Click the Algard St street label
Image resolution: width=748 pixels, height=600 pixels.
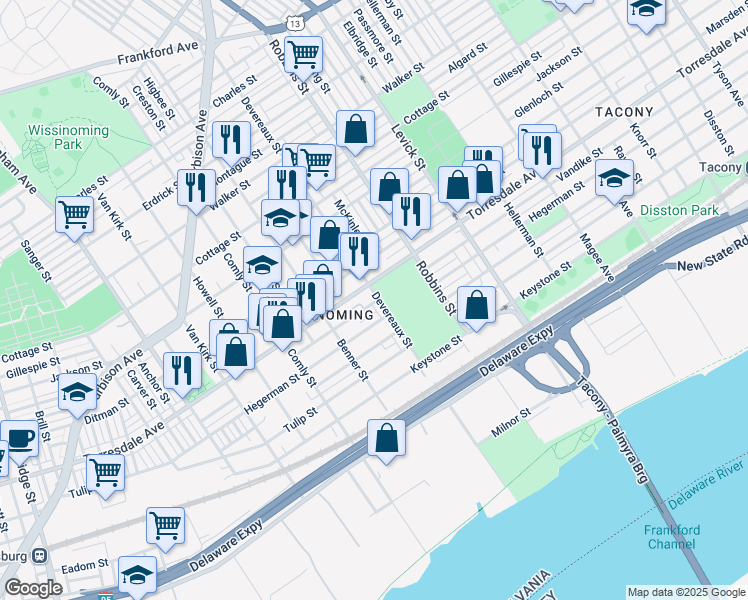pos(467,57)
